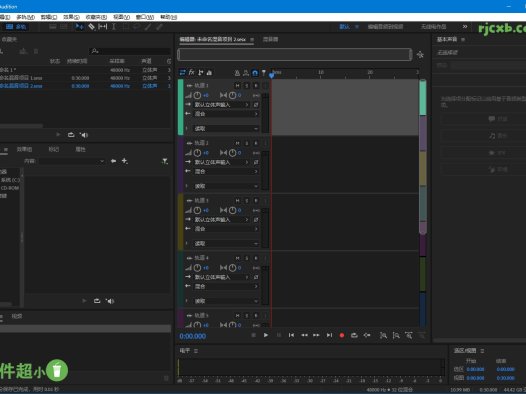Image resolution: width=526 pixels, height=394 pixels.
Task: Open 窗口(W) menu
Action: [x=145, y=17]
